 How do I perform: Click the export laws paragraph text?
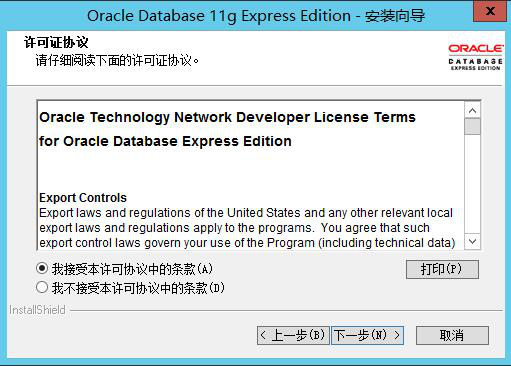pos(247,228)
